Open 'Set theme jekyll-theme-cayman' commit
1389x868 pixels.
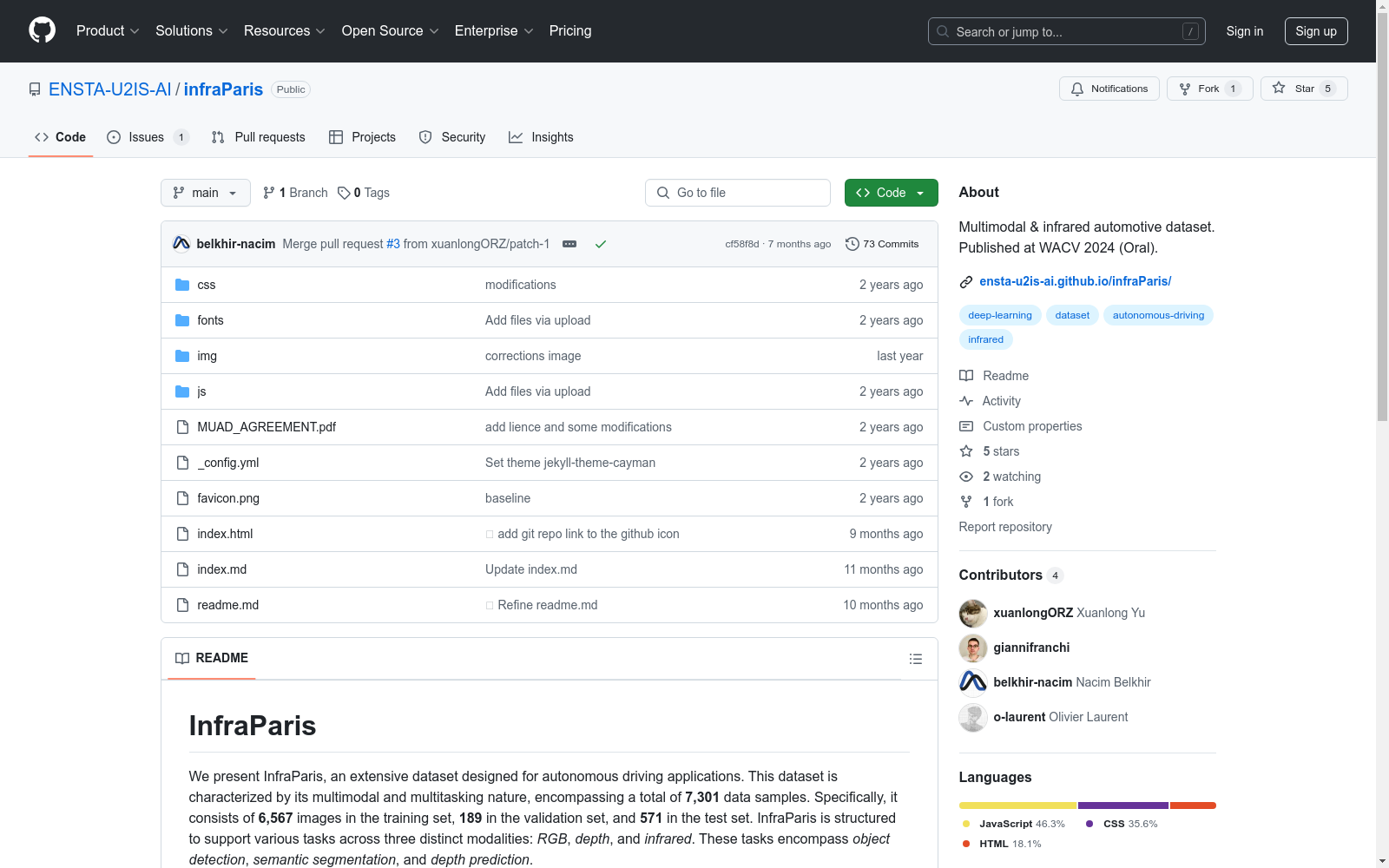tap(570, 463)
